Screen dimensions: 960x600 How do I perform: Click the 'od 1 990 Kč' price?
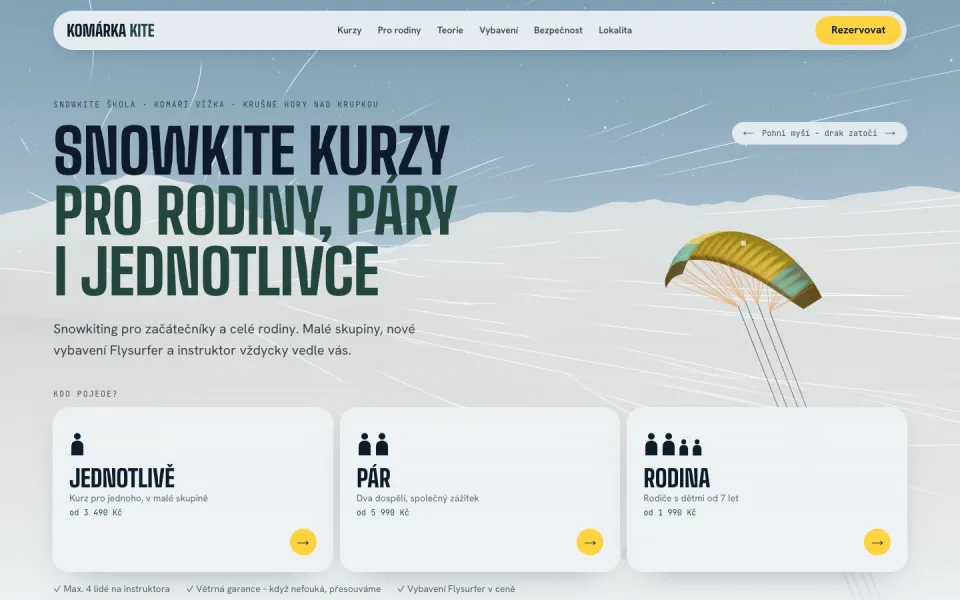(670, 512)
